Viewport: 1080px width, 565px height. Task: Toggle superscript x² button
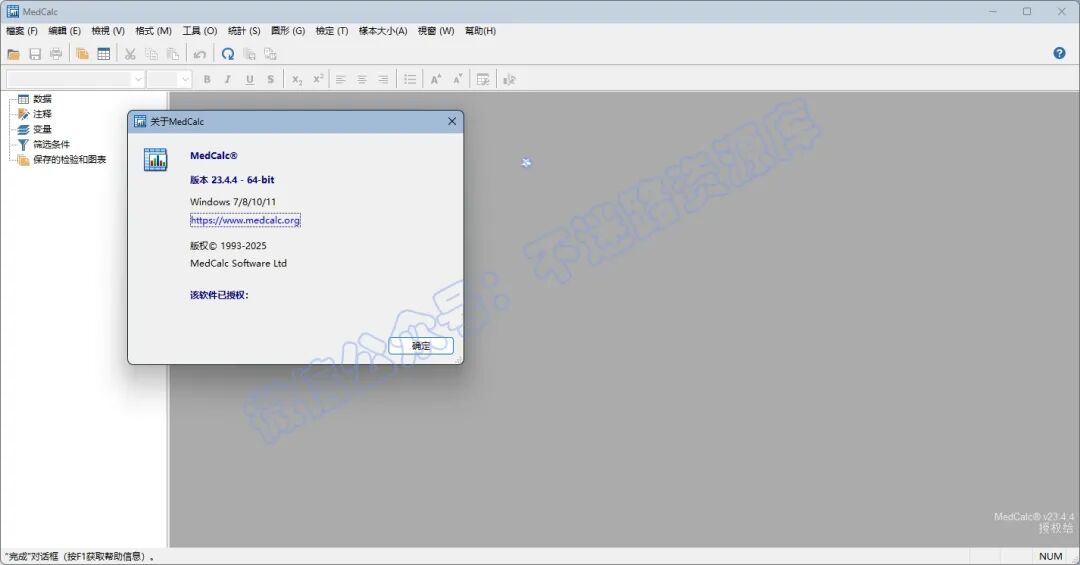tap(318, 79)
